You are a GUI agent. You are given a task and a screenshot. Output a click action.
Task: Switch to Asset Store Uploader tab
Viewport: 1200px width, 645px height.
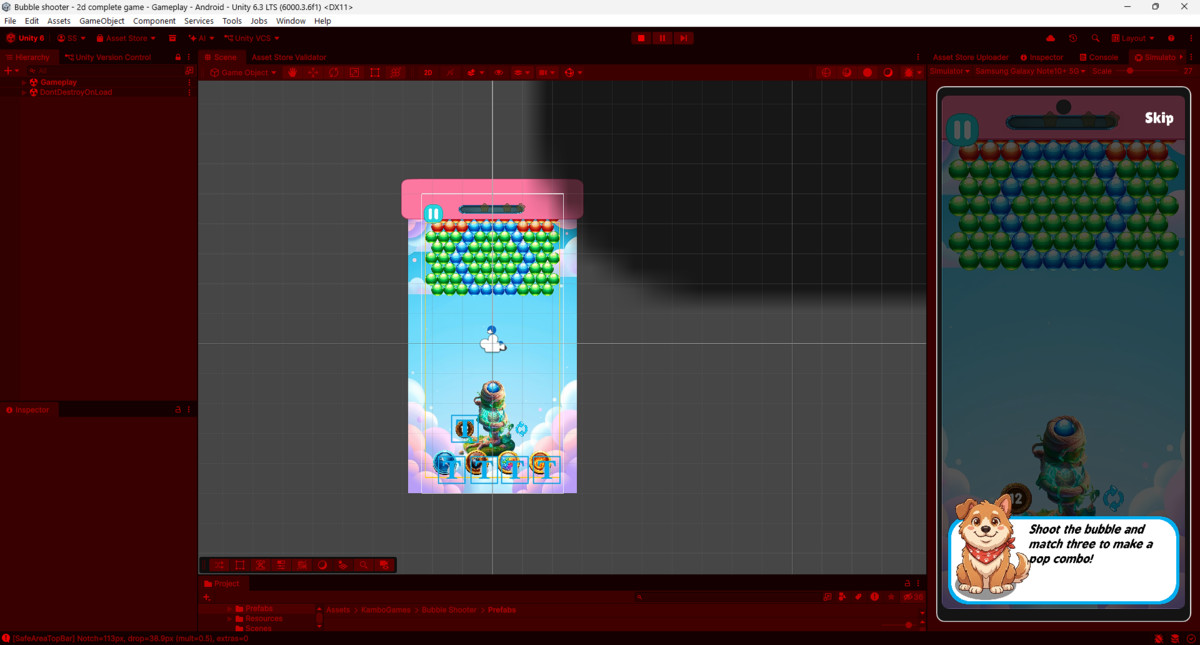[970, 57]
